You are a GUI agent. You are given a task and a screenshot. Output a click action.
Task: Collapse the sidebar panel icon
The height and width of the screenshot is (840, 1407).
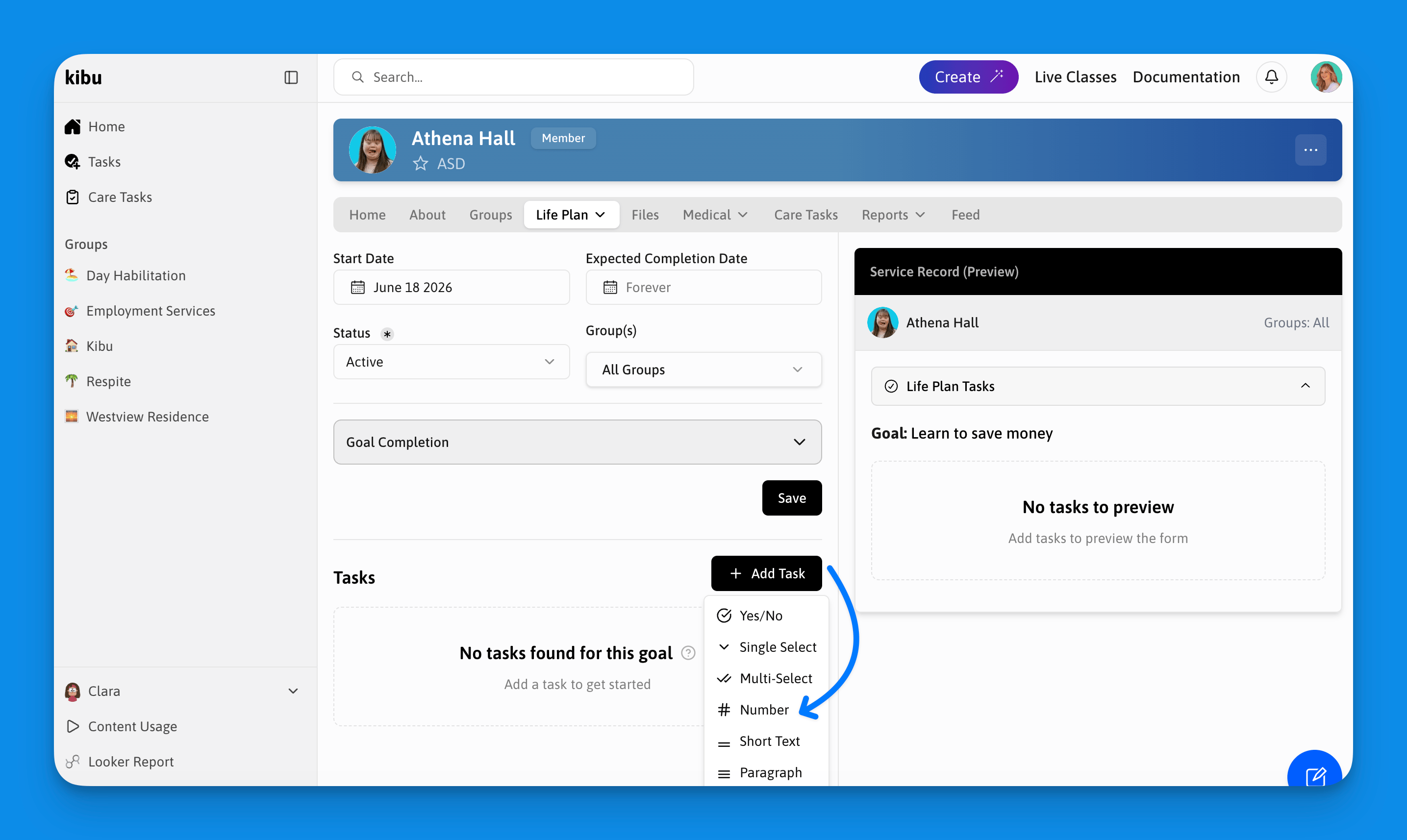[291, 77]
